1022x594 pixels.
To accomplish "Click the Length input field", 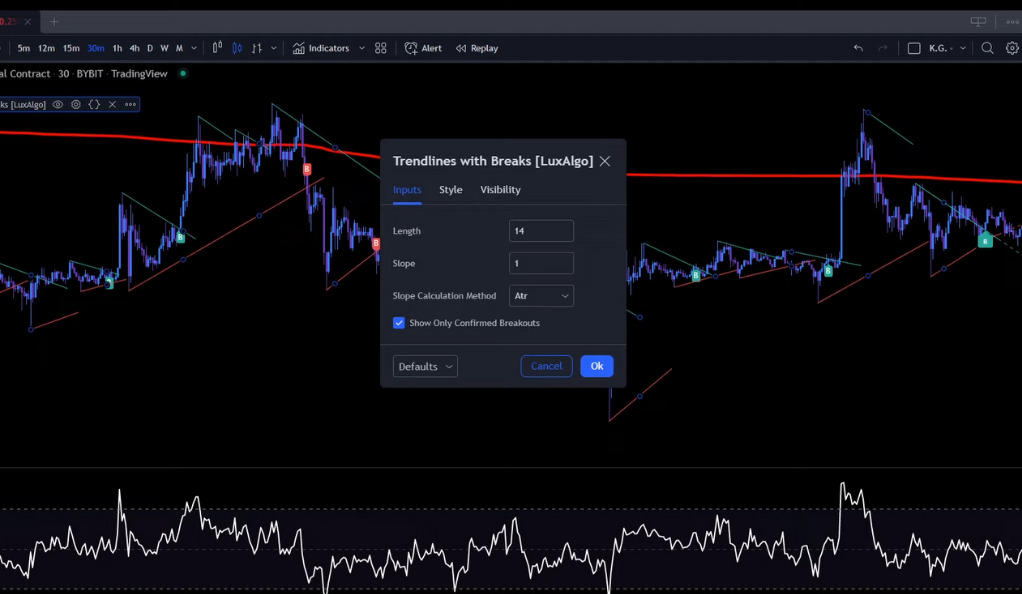I will click(x=541, y=230).
